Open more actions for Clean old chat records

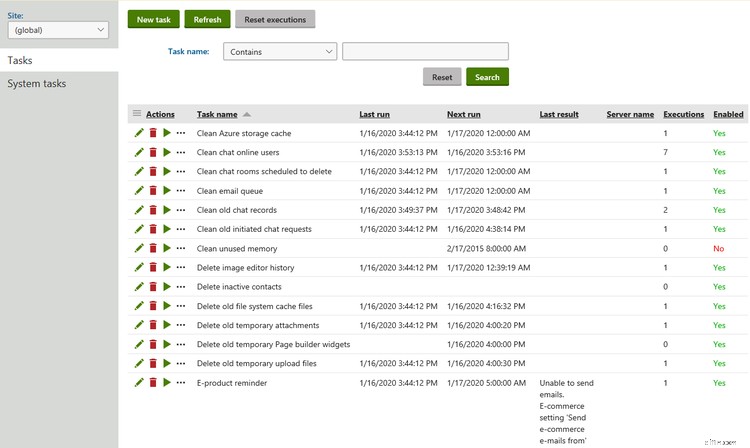click(x=181, y=210)
